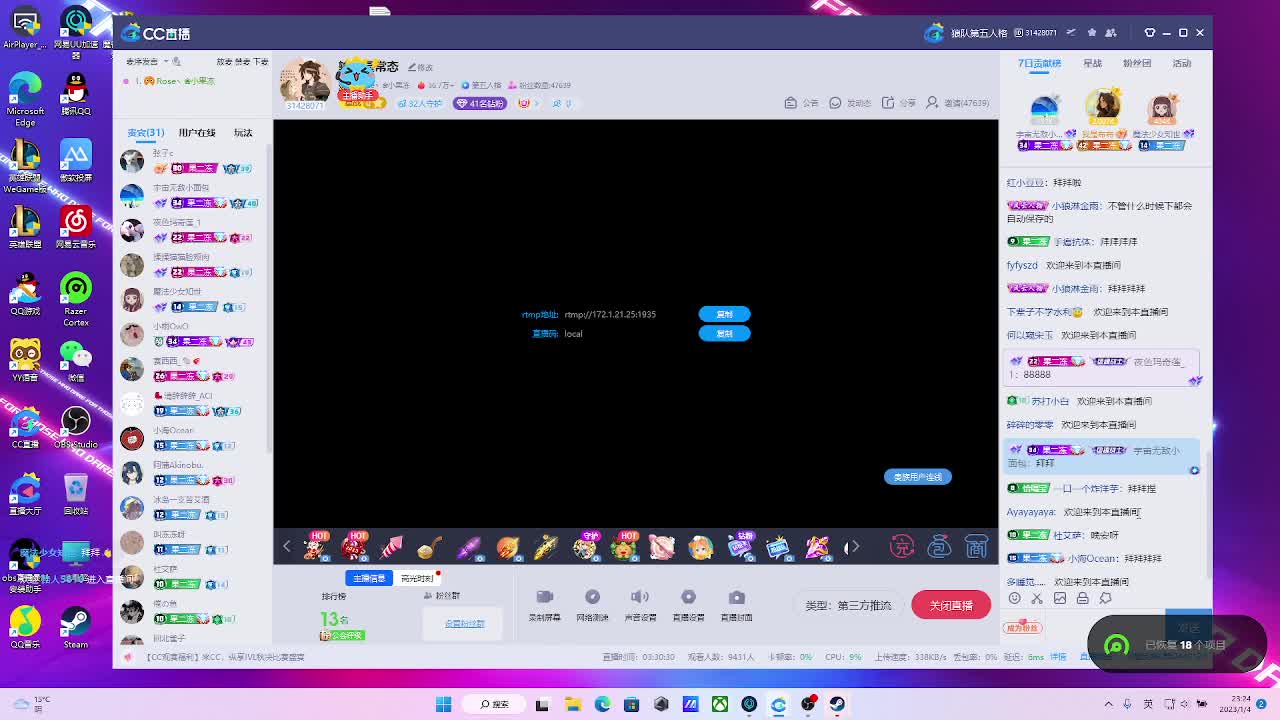The image size is (1280, 720).
Task: Click the 商 shop icon
Action: click(976, 547)
